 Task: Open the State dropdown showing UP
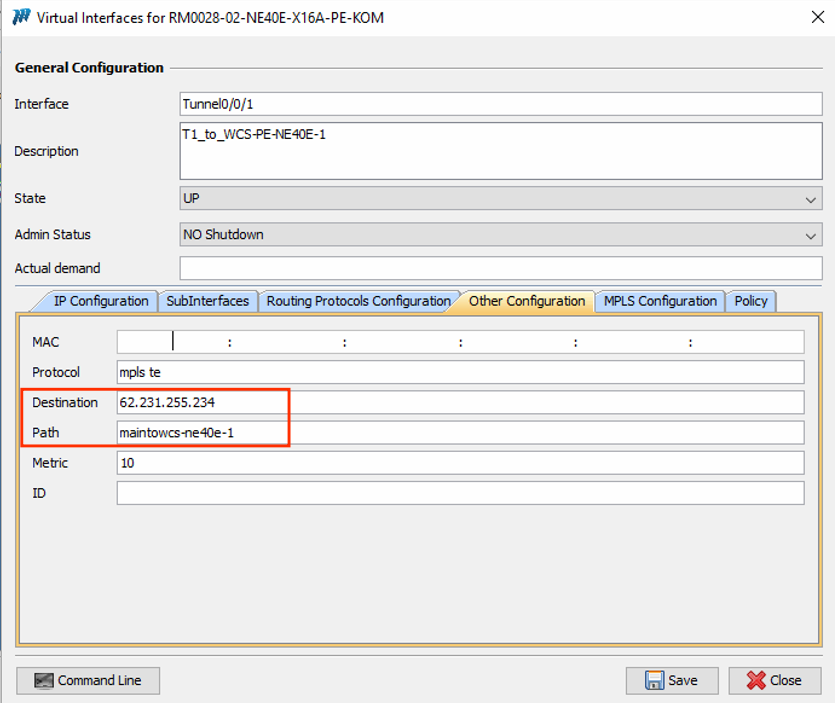click(500, 199)
